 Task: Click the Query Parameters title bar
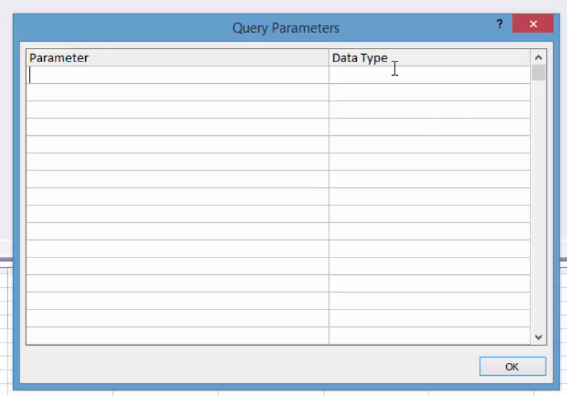coord(286,28)
